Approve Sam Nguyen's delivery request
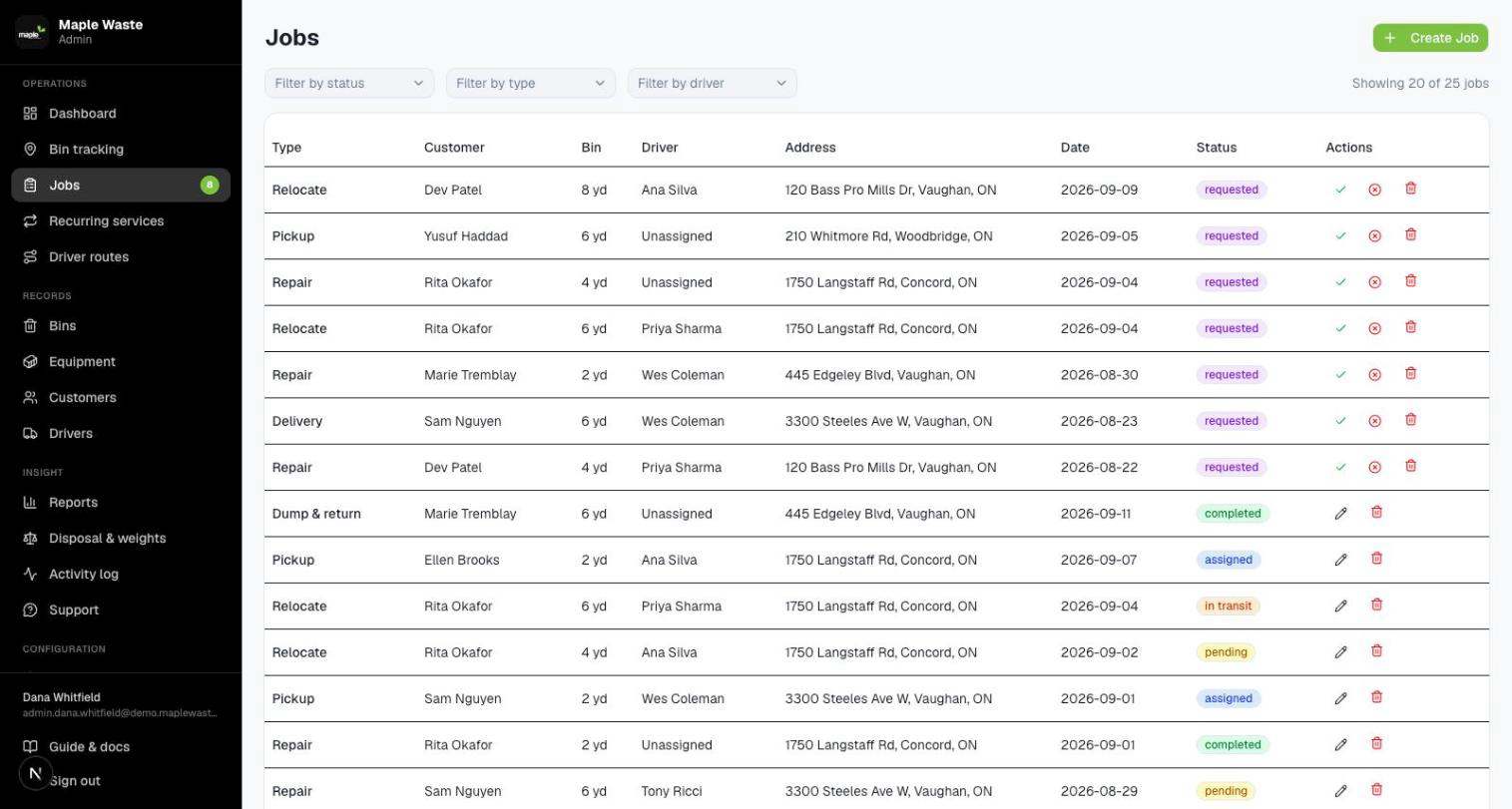 pos(1340,421)
